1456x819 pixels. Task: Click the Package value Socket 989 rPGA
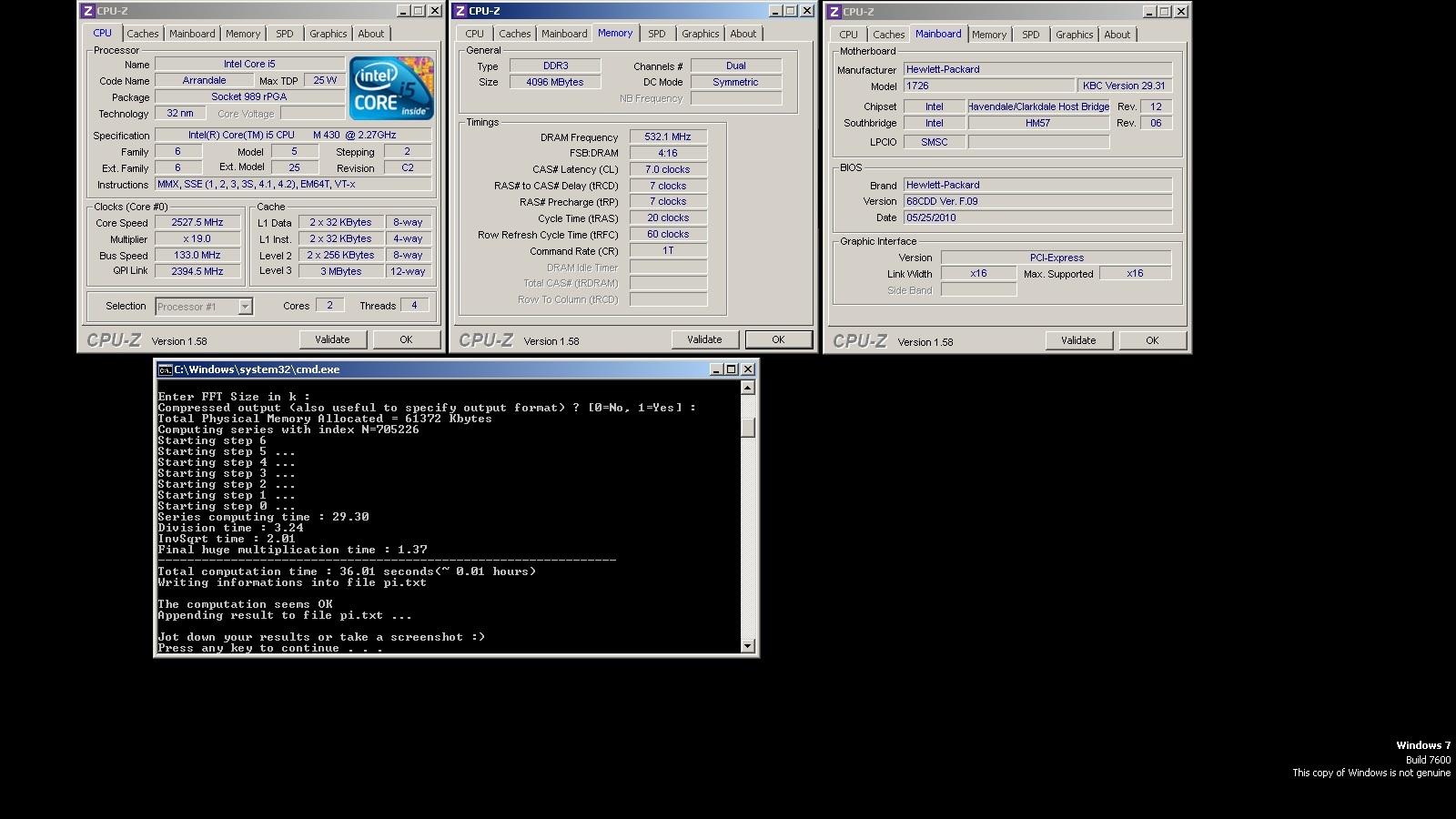[x=249, y=96]
